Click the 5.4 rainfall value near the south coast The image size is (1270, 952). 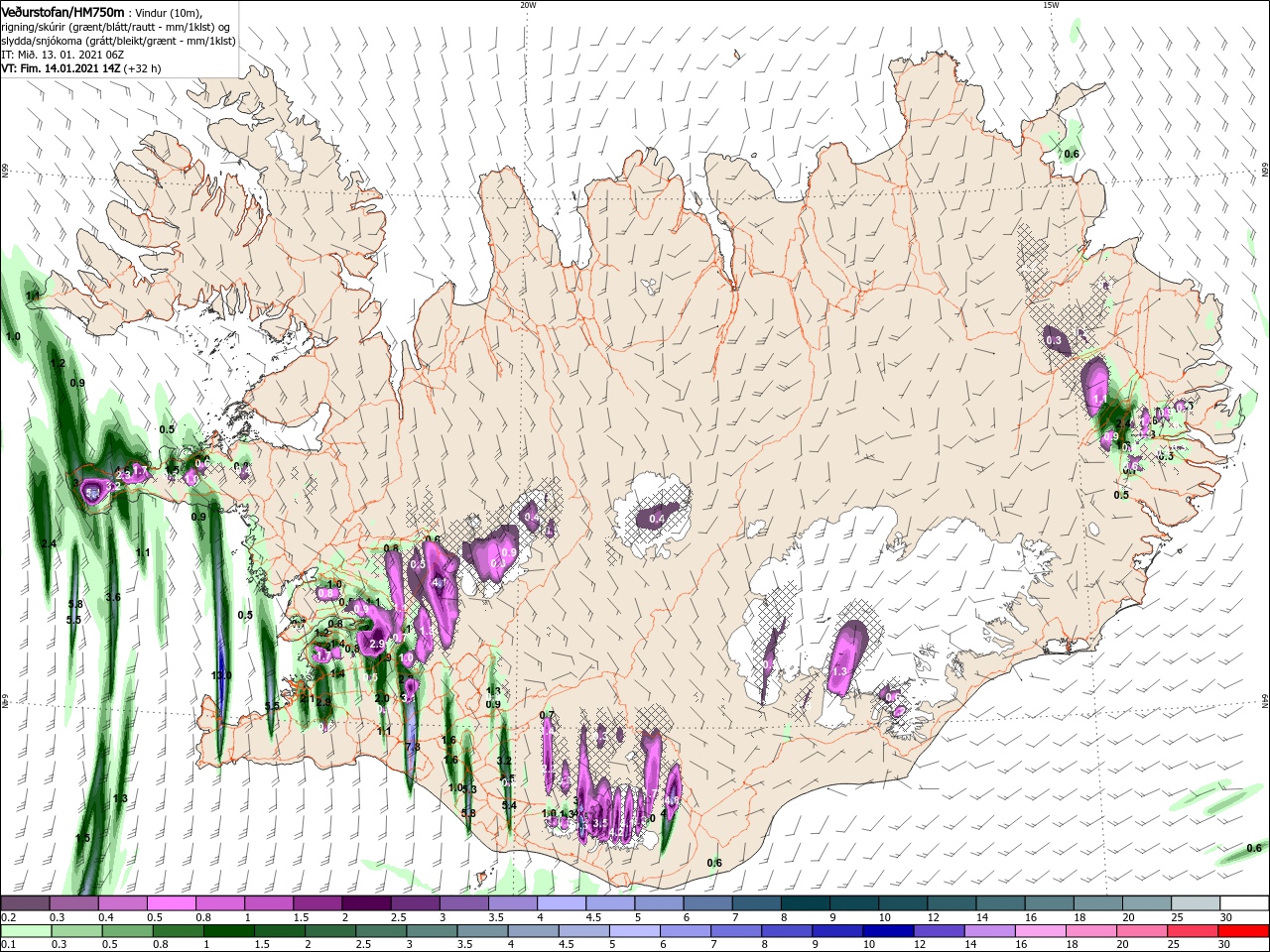click(509, 806)
